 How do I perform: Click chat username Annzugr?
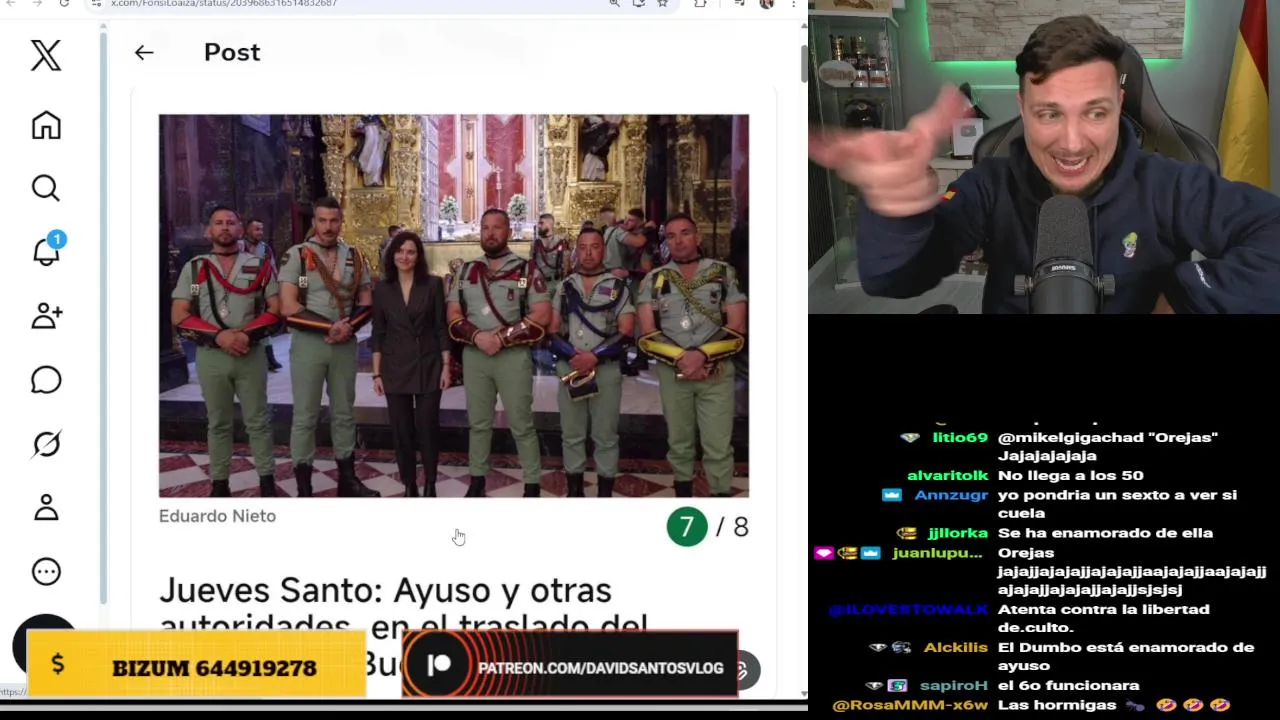click(951, 494)
